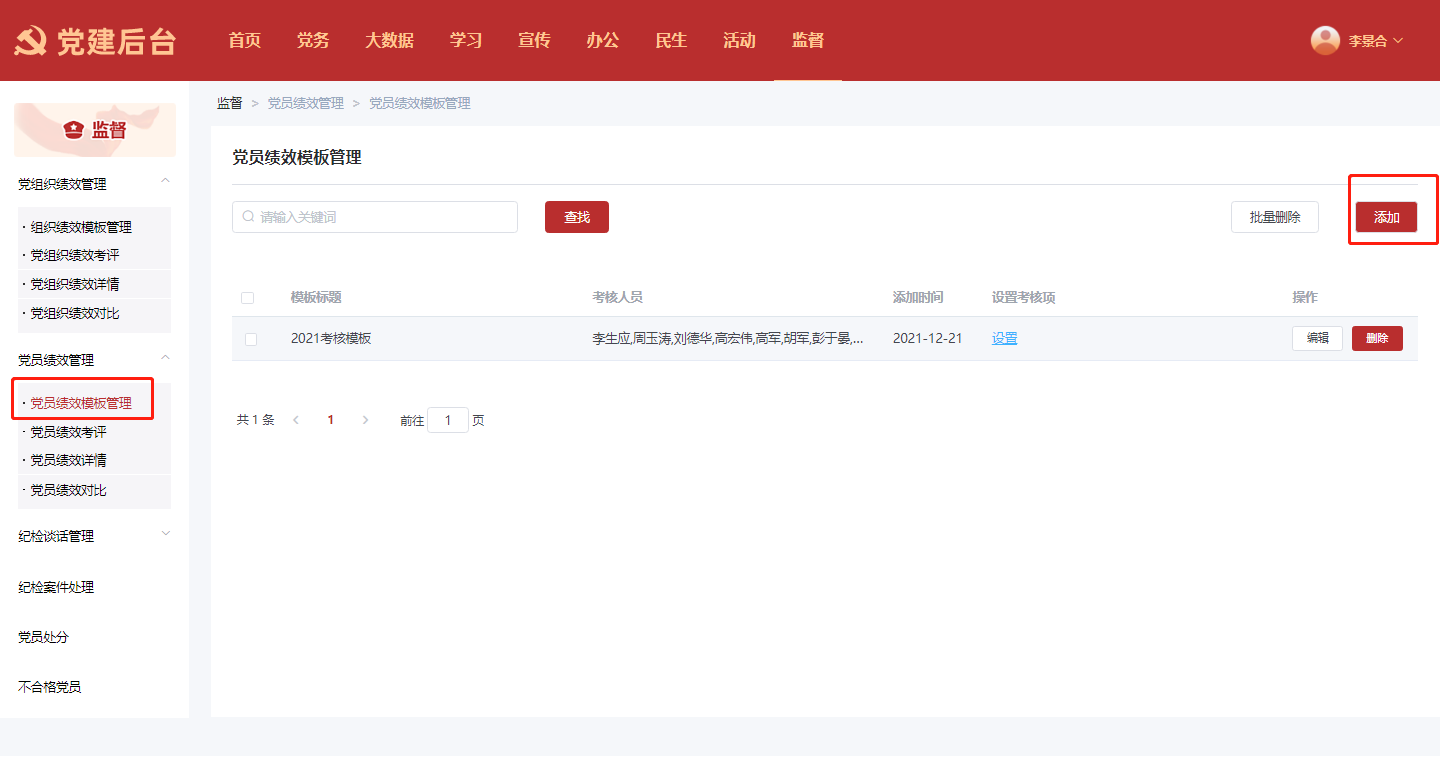Click the 添加 button to add template
1440x757 pixels.
click(x=1386, y=217)
